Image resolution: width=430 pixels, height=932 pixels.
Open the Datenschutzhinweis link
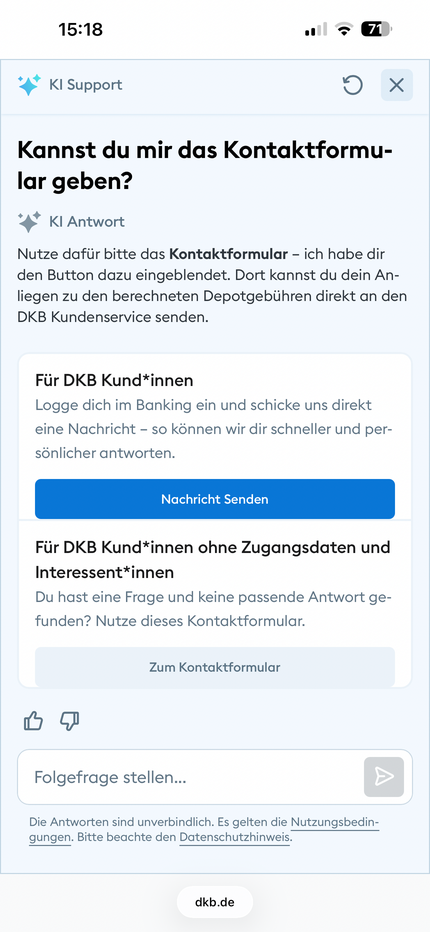(234, 838)
